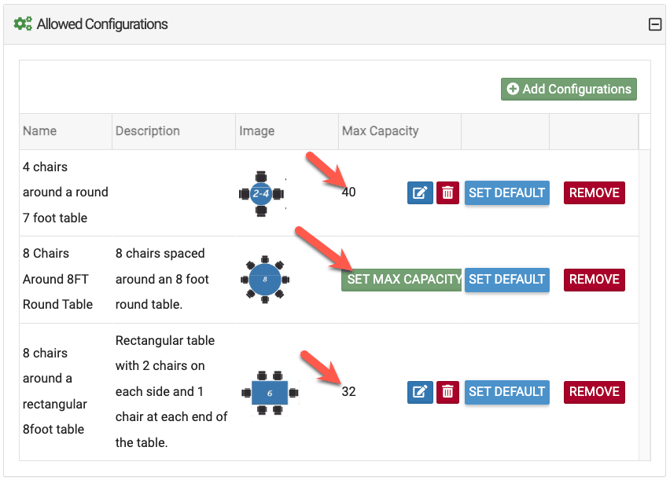Set the 4 chairs round table as default

click(507, 193)
